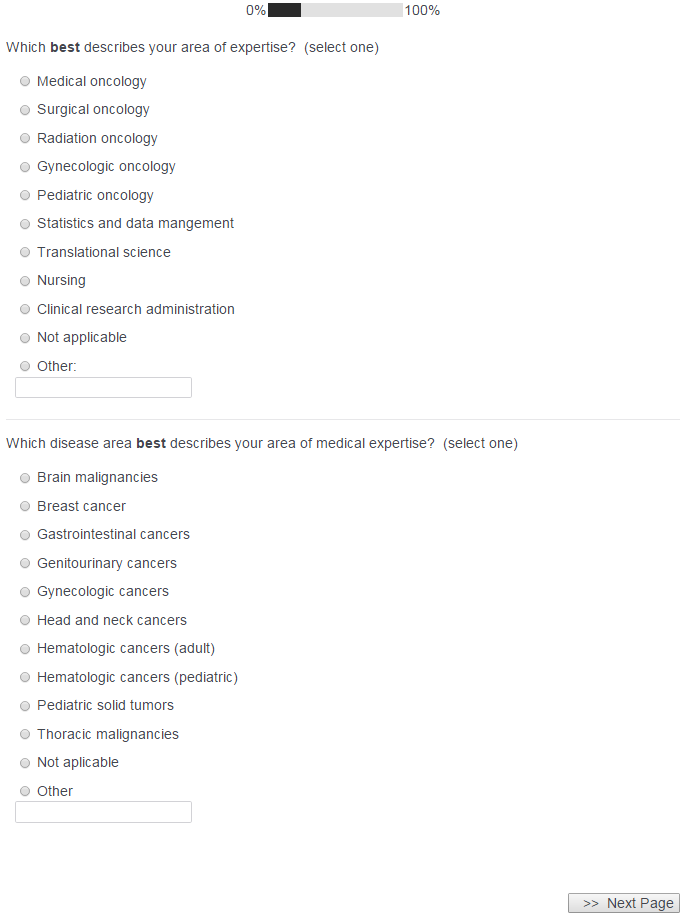
Task: Choose Clinical research administration option
Action: tap(25, 310)
